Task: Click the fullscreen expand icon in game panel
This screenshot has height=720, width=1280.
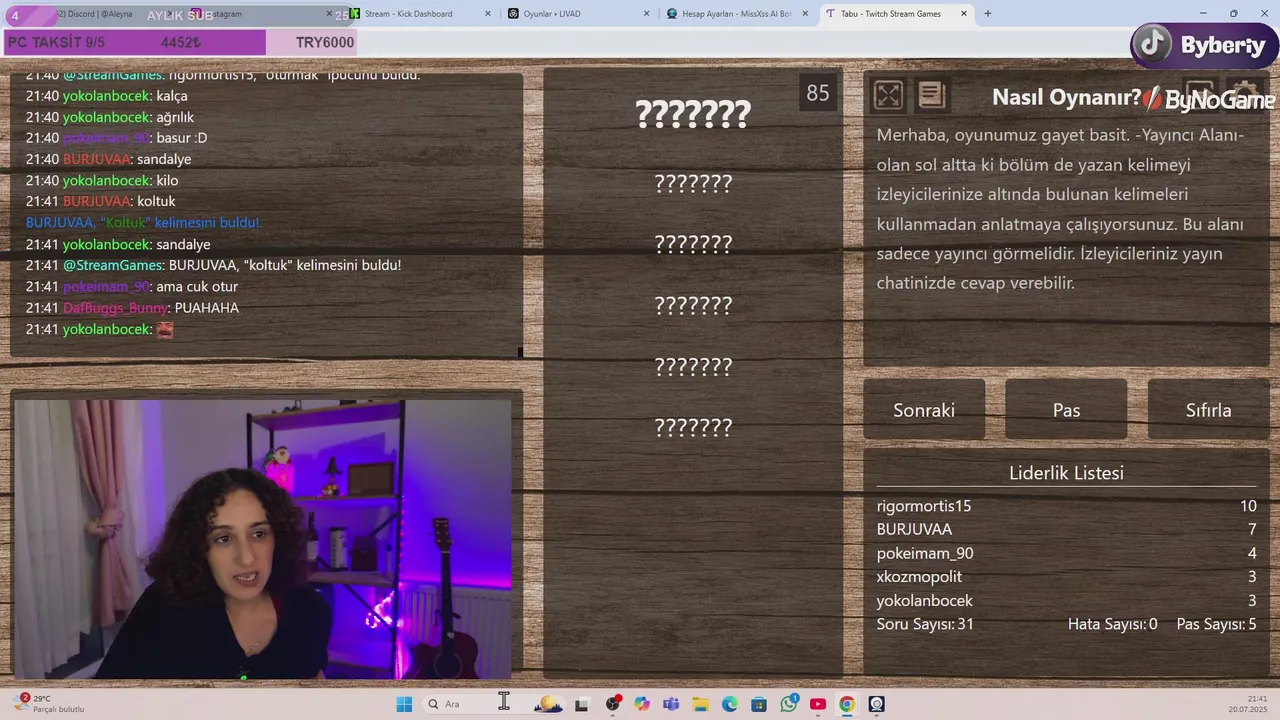Action: [888, 95]
